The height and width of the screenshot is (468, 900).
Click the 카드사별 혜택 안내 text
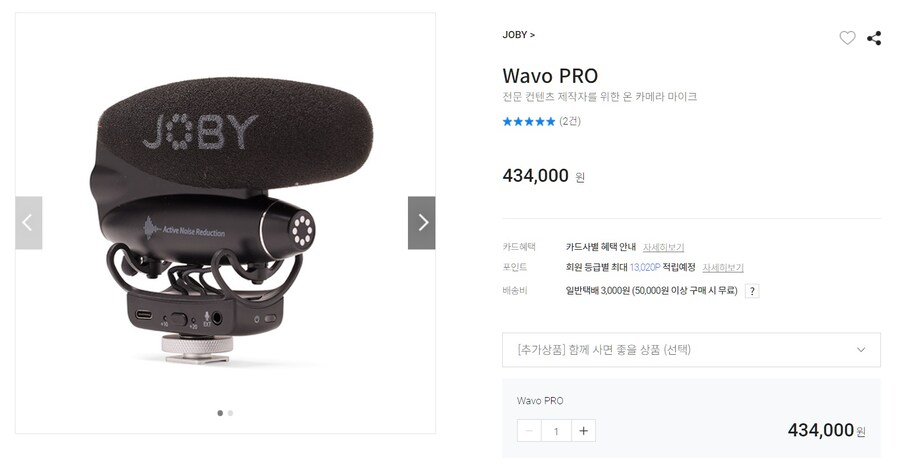coord(600,247)
